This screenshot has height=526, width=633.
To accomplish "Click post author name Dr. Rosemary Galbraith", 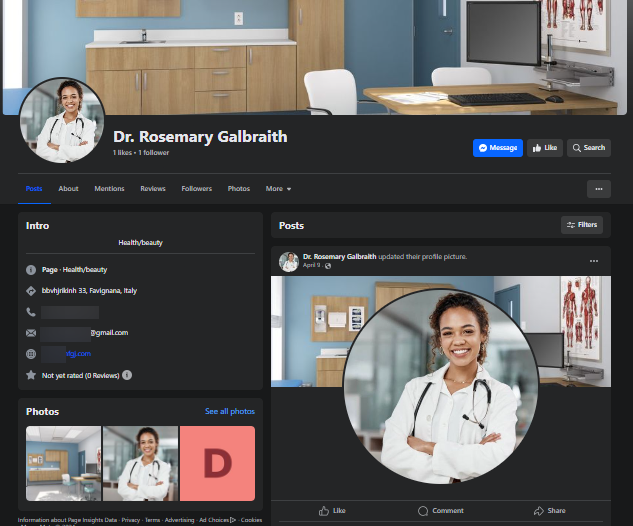I will click(x=340, y=257).
